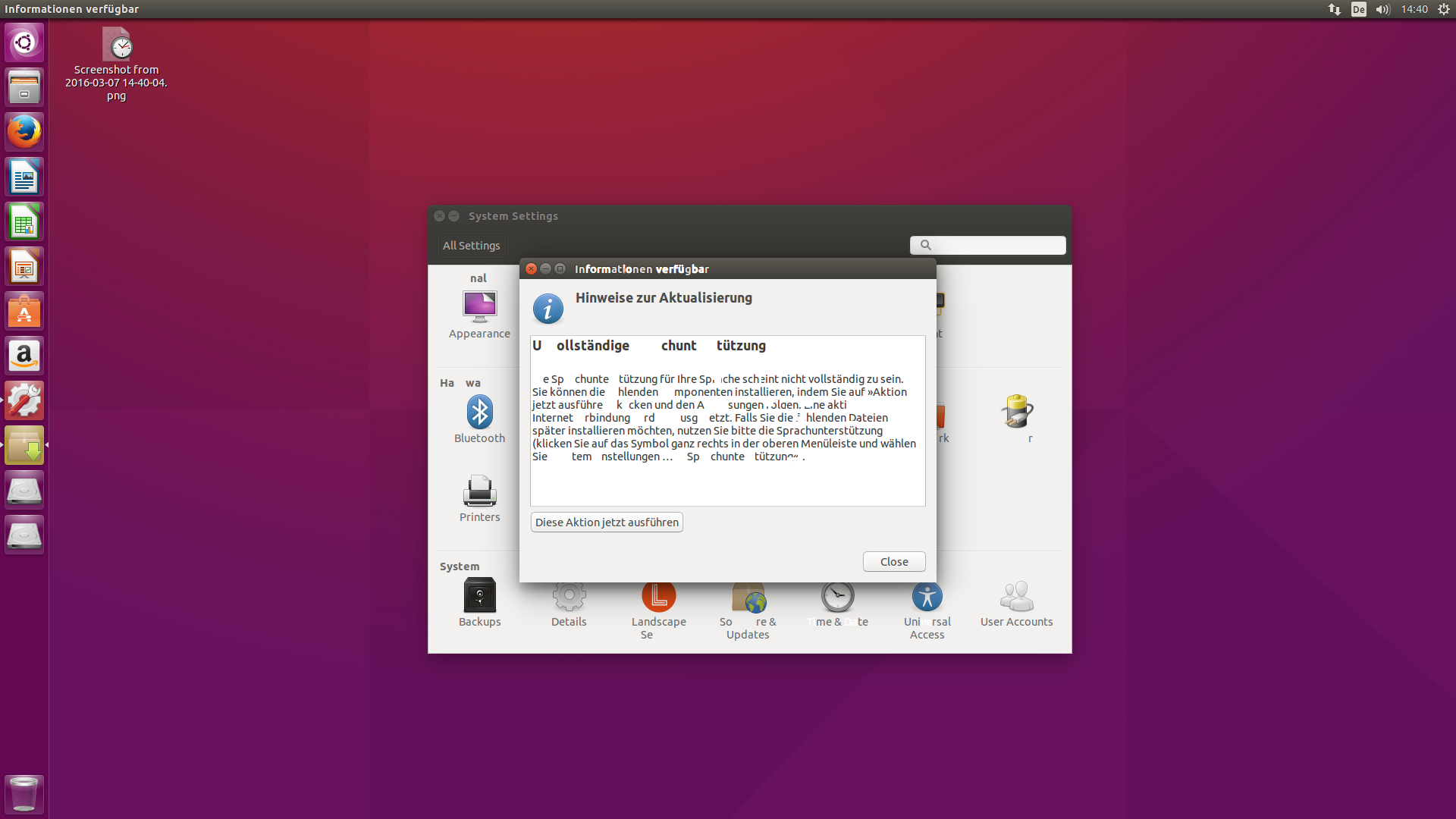Image resolution: width=1456 pixels, height=819 pixels.
Task: Open Universal Access settings
Action: [927, 599]
